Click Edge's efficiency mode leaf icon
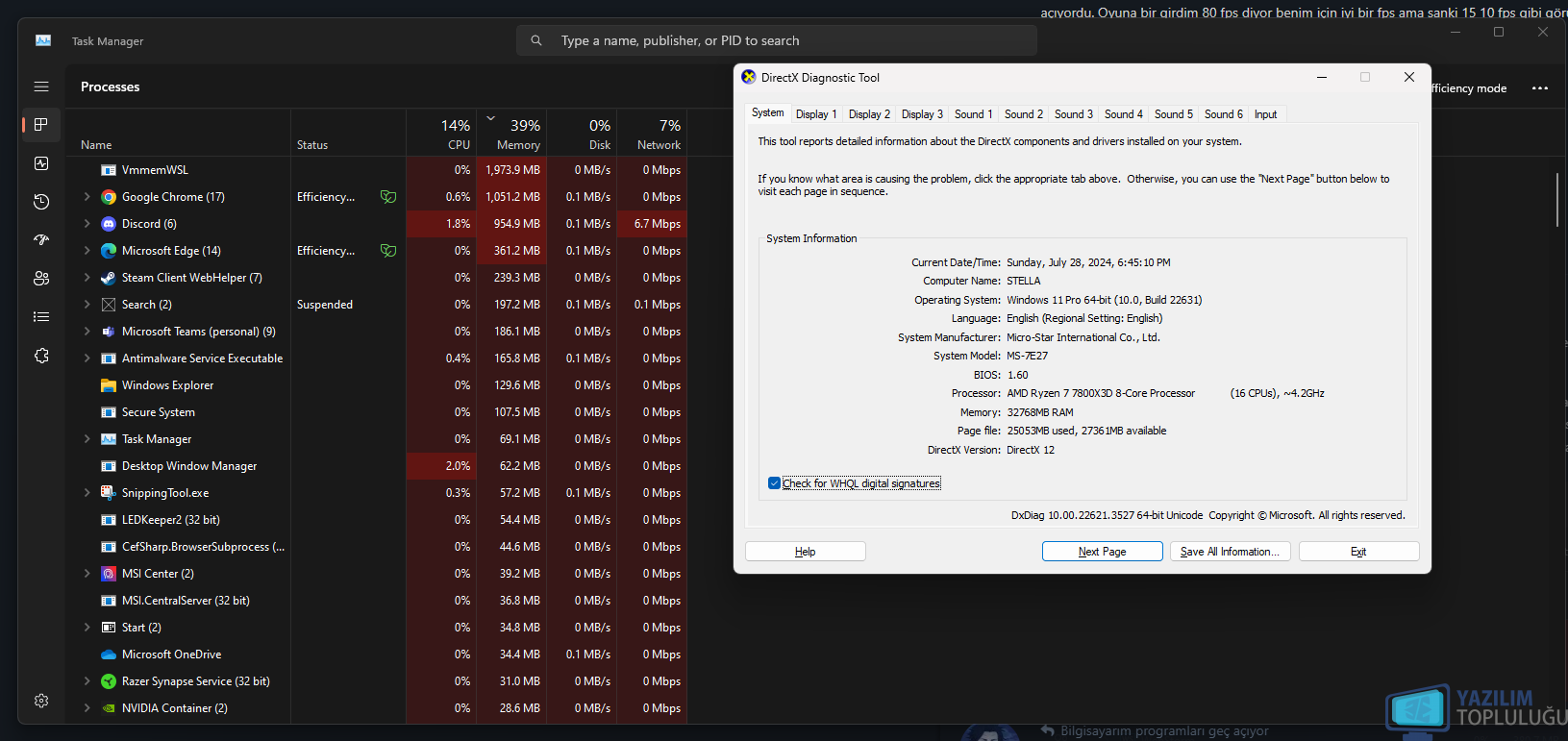This screenshot has height=741, width=1568. tap(388, 251)
